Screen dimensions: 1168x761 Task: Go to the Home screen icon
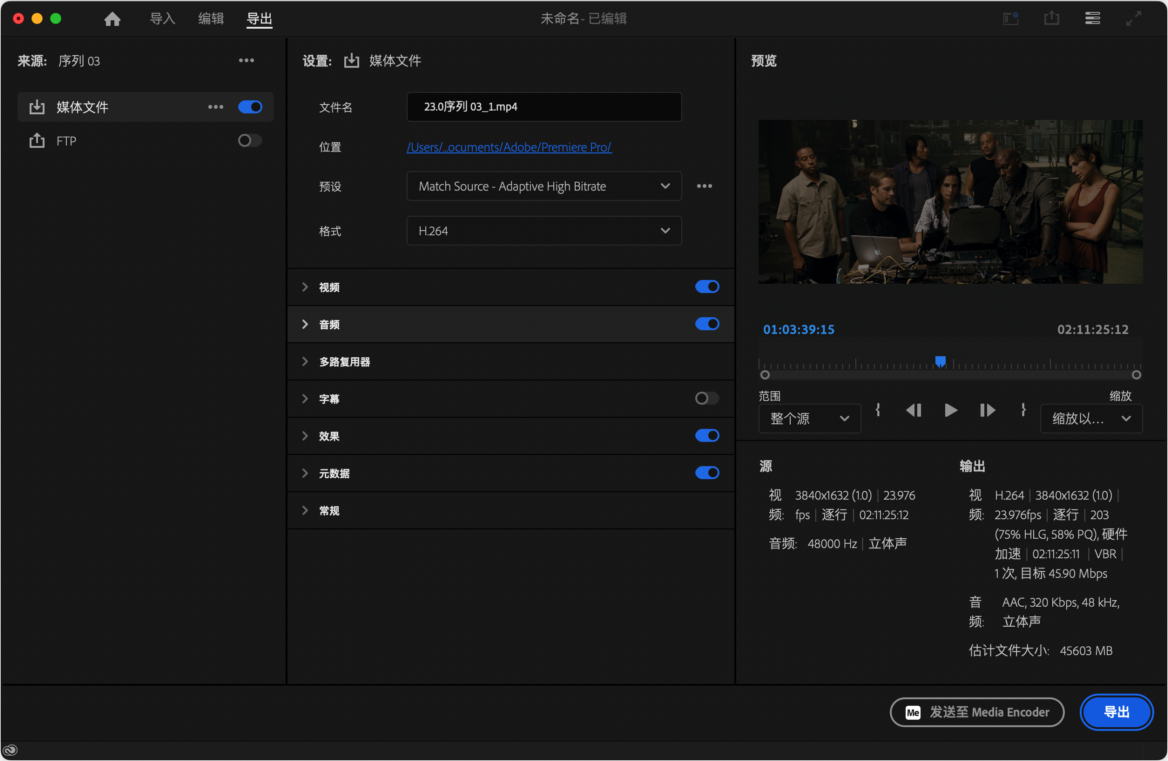112,19
